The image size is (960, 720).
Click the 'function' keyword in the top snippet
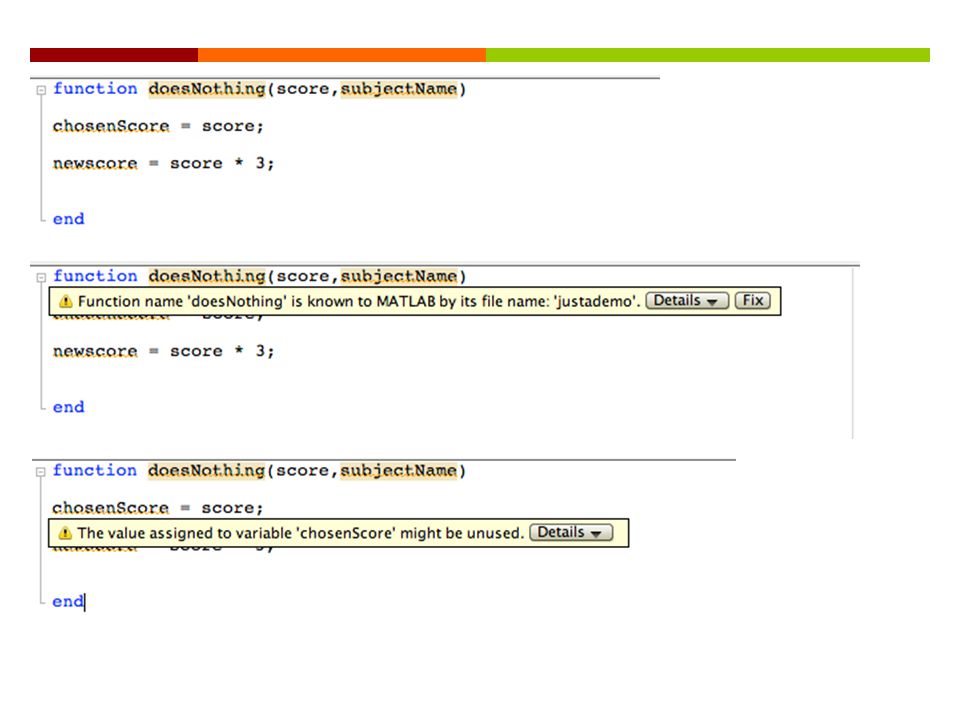(x=95, y=89)
